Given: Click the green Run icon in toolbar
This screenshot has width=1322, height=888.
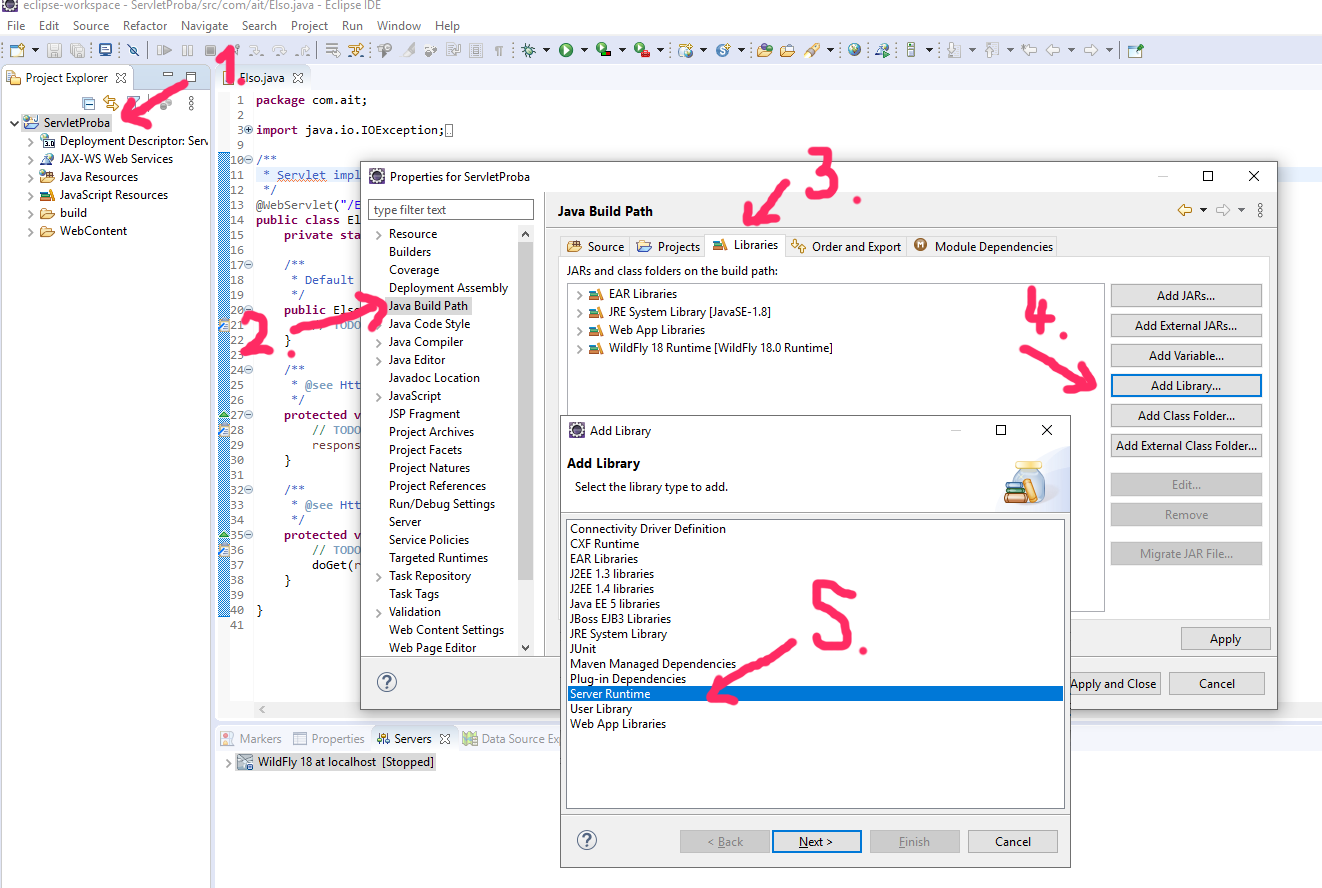Looking at the screenshot, I should [566, 50].
